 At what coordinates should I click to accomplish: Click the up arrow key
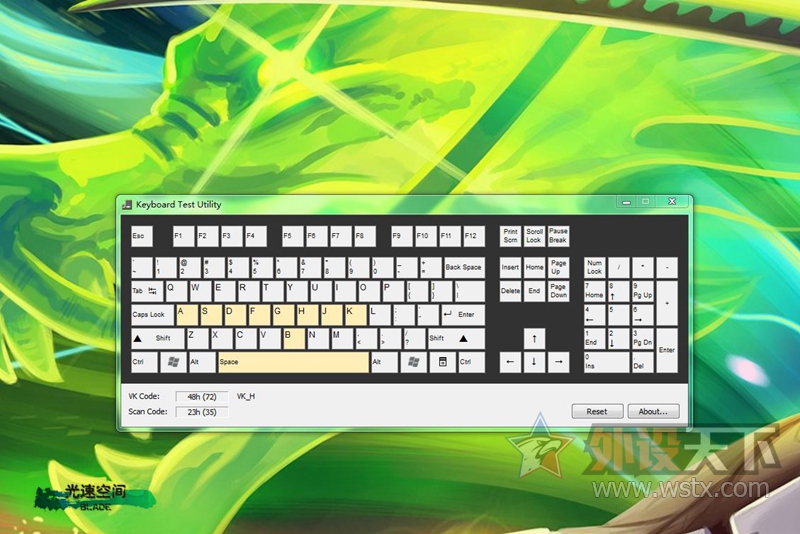pos(534,339)
